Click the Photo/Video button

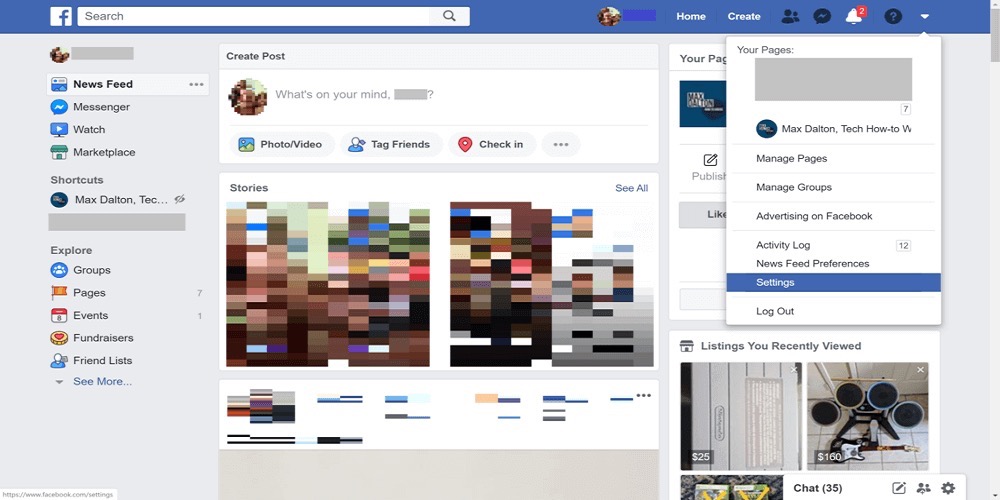click(x=281, y=145)
